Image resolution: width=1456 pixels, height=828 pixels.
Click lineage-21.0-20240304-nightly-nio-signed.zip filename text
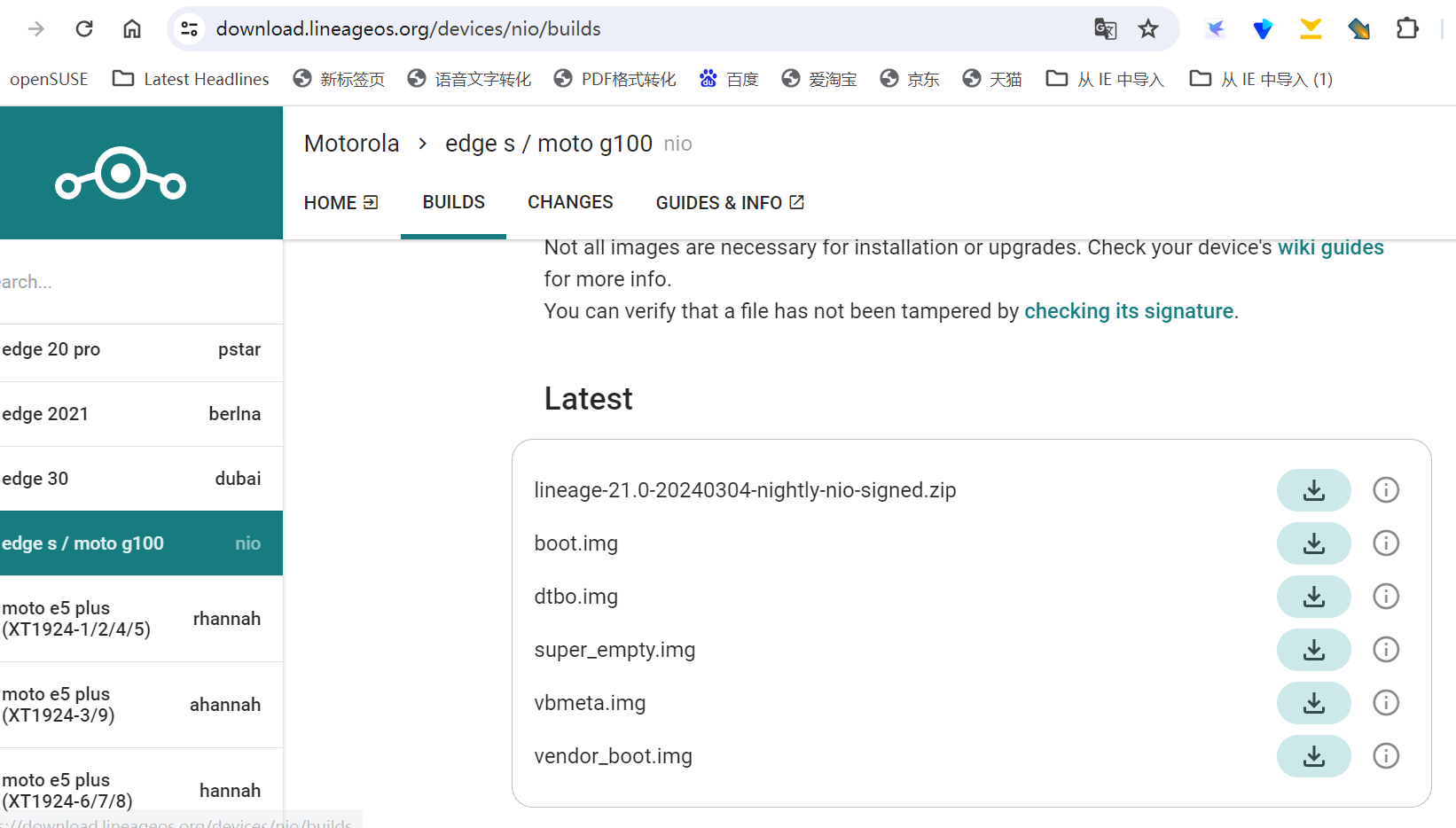745,490
